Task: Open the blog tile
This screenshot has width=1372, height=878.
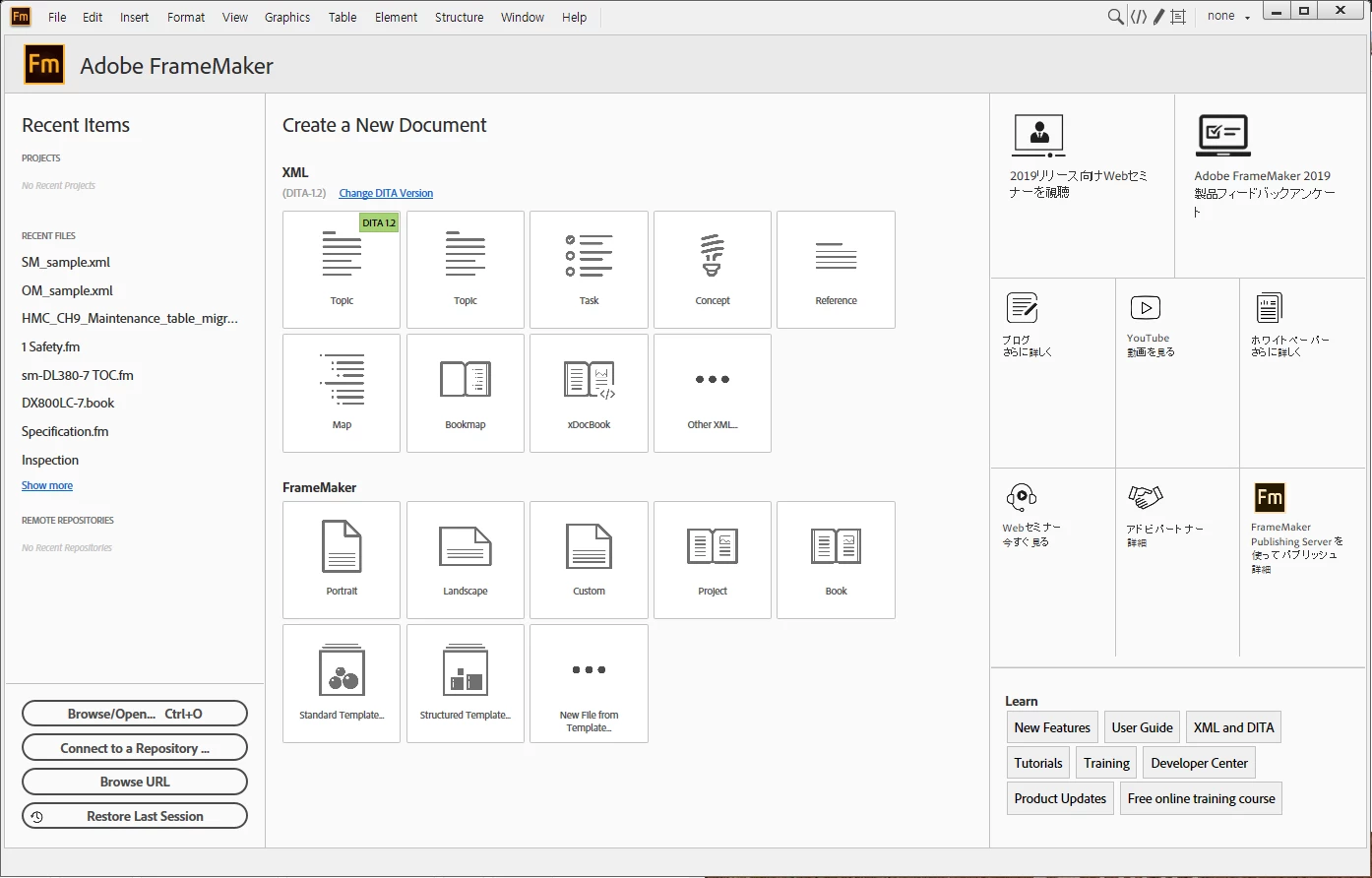Action: [x=1053, y=373]
